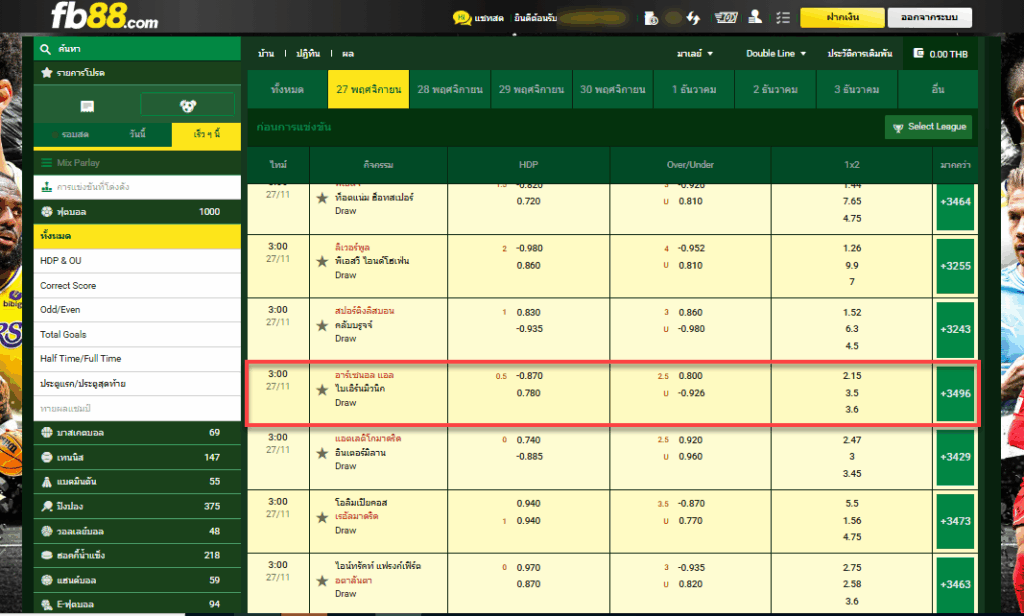Expand more markets +3463
The image size is (1024, 616).
point(955,585)
